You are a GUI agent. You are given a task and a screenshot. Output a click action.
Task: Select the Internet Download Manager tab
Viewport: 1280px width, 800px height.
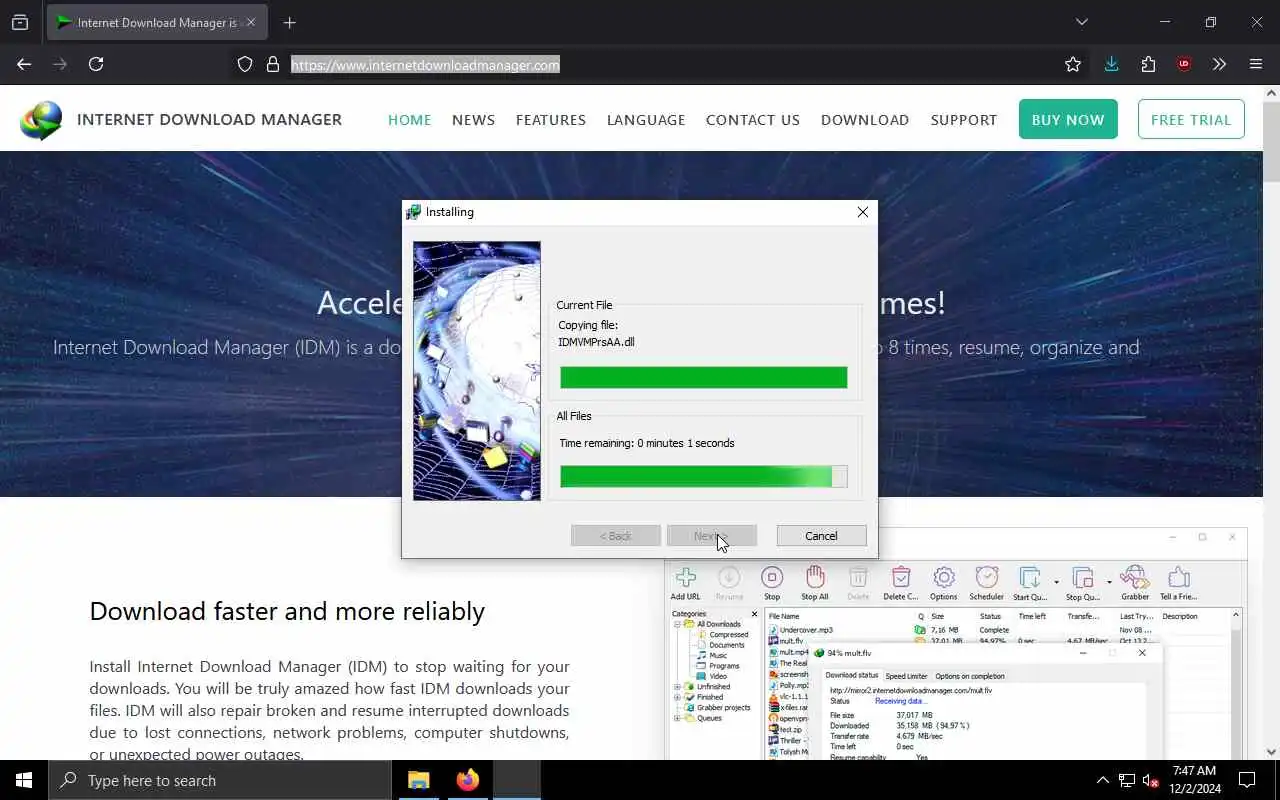tap(157, 22)
